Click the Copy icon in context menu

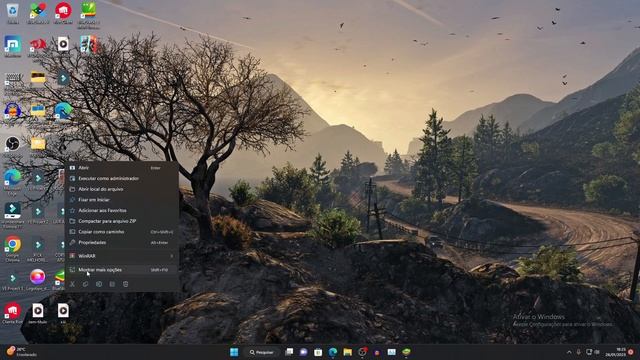85,284
